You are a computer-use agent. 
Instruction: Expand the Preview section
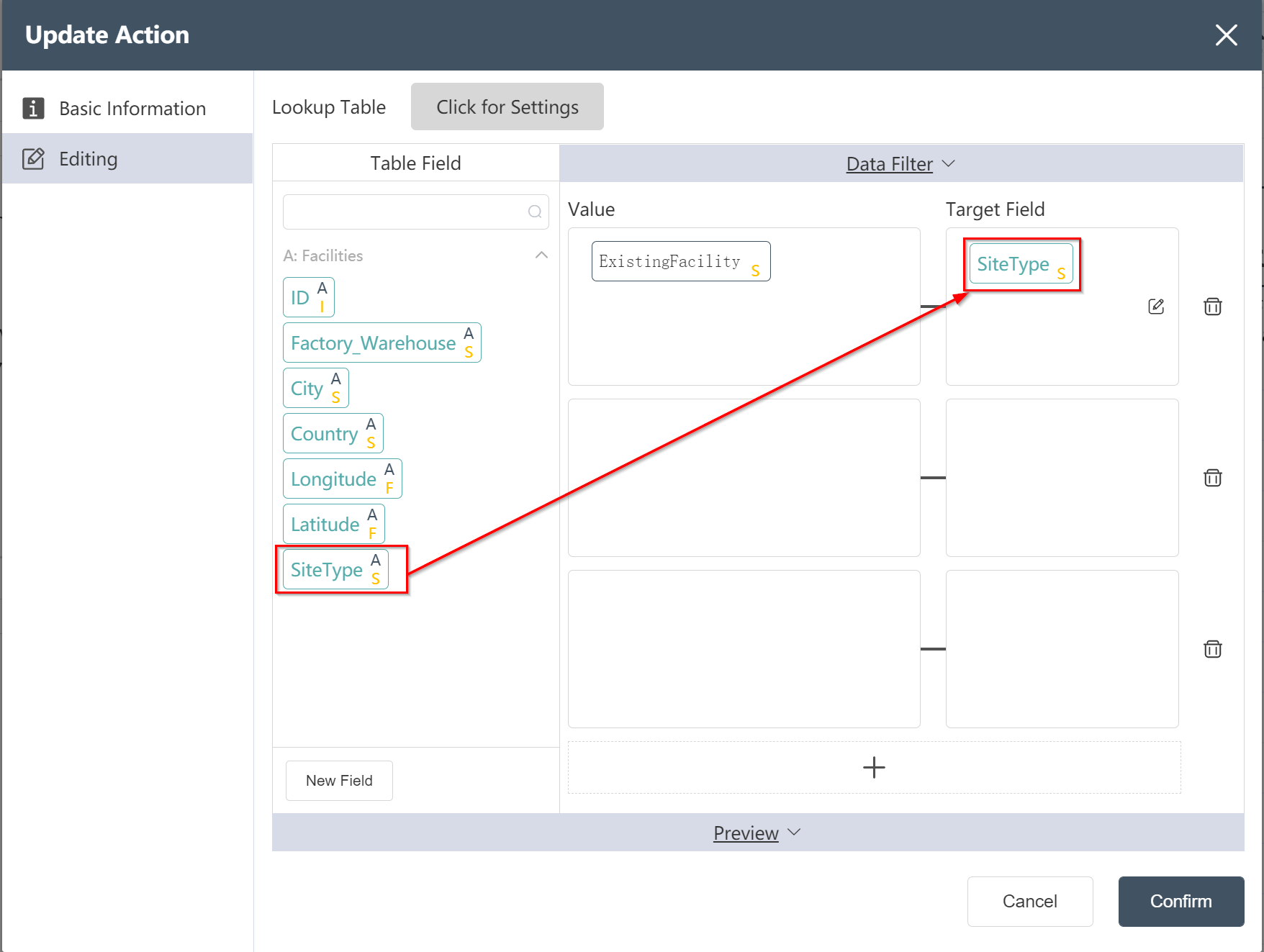coord(757,833)
